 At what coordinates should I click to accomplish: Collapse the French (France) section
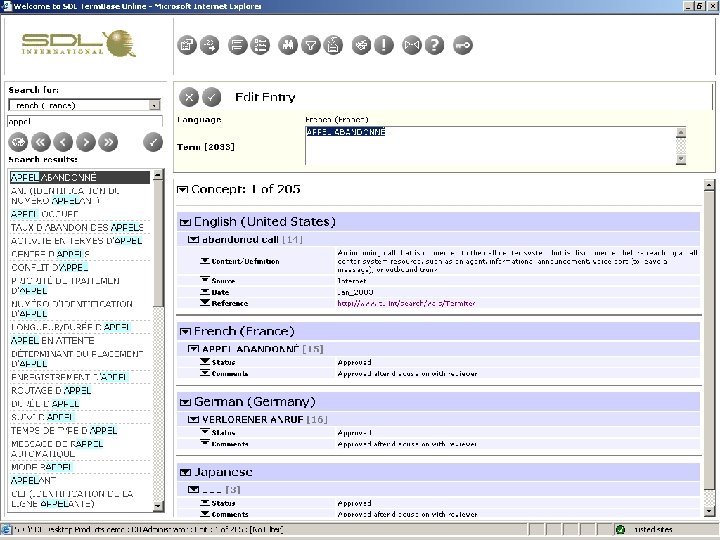click(184, 331)
